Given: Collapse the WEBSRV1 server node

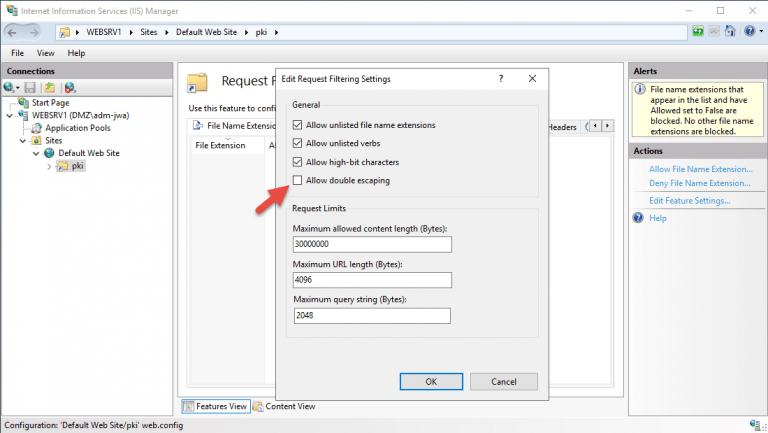Looking at the screenshot, I should coord(10,115).
